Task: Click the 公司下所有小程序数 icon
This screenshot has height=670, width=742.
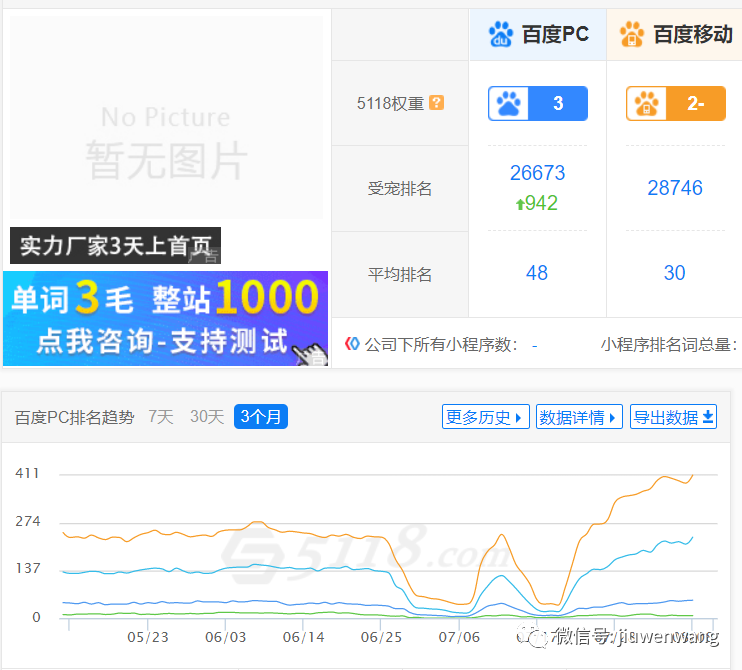Action: [352, 344]
